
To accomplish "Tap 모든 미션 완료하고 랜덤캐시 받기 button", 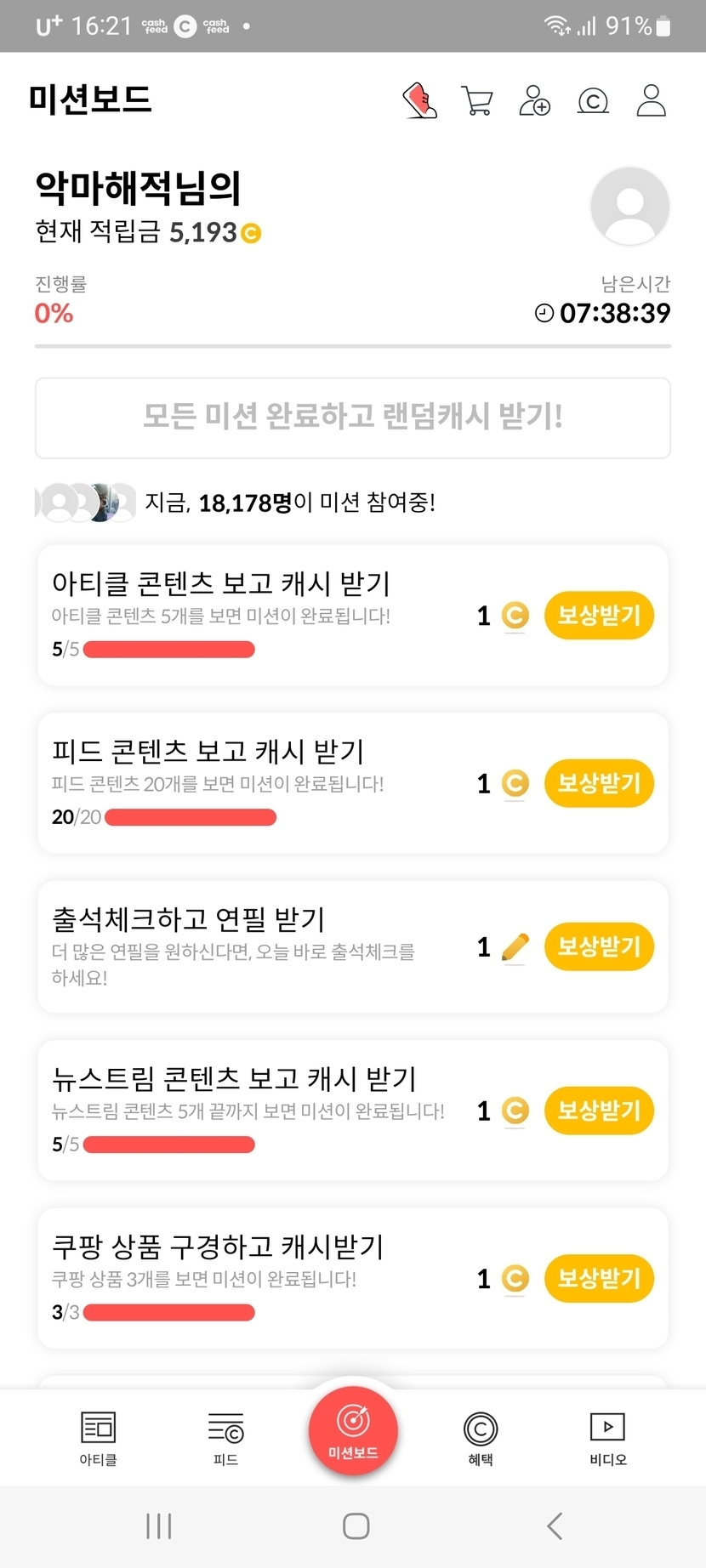I will pyautogui.click(x=353, y=418).
